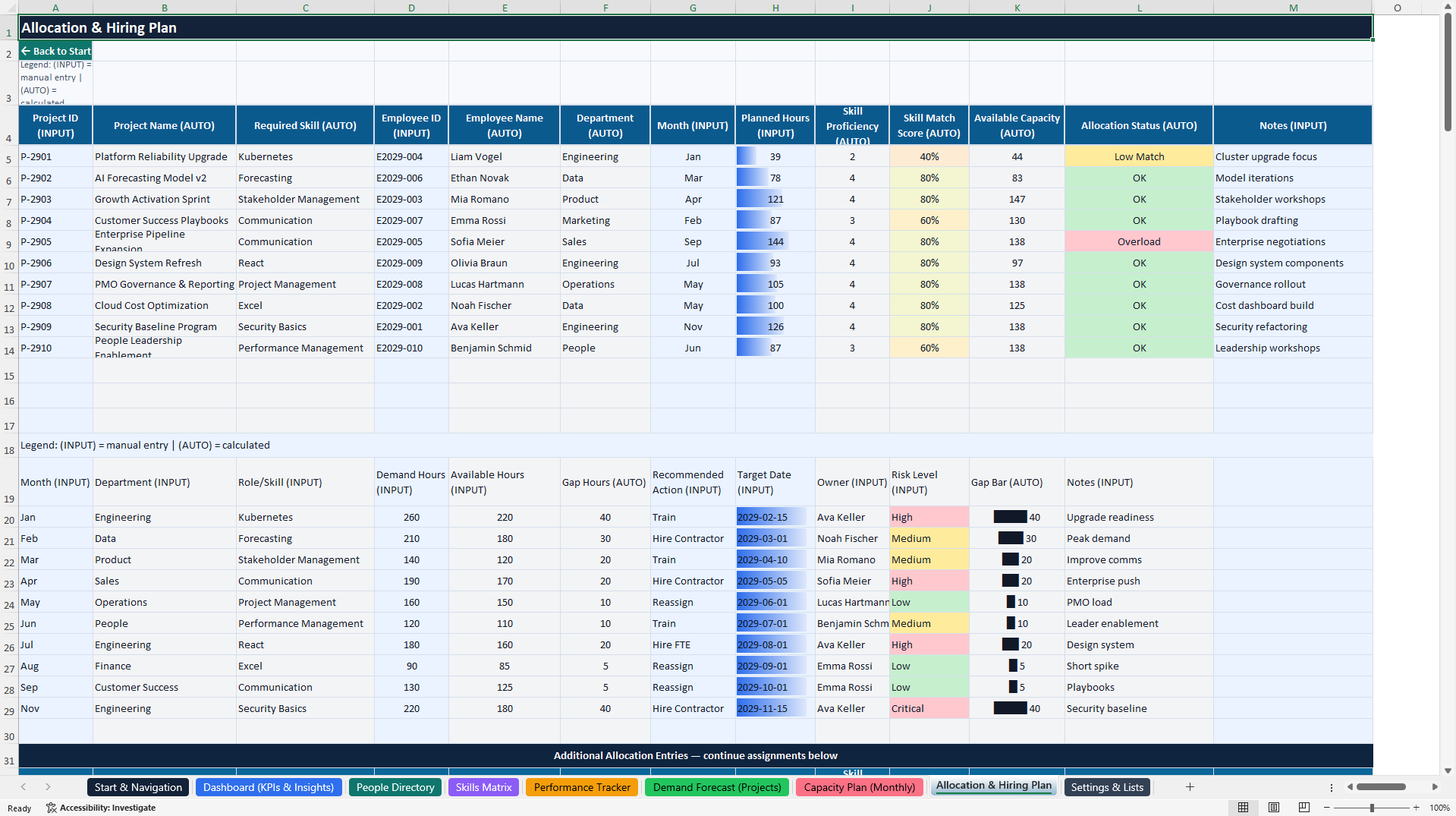
Task: Click horizontal scroll right arrow
Action: (1435, 787)
